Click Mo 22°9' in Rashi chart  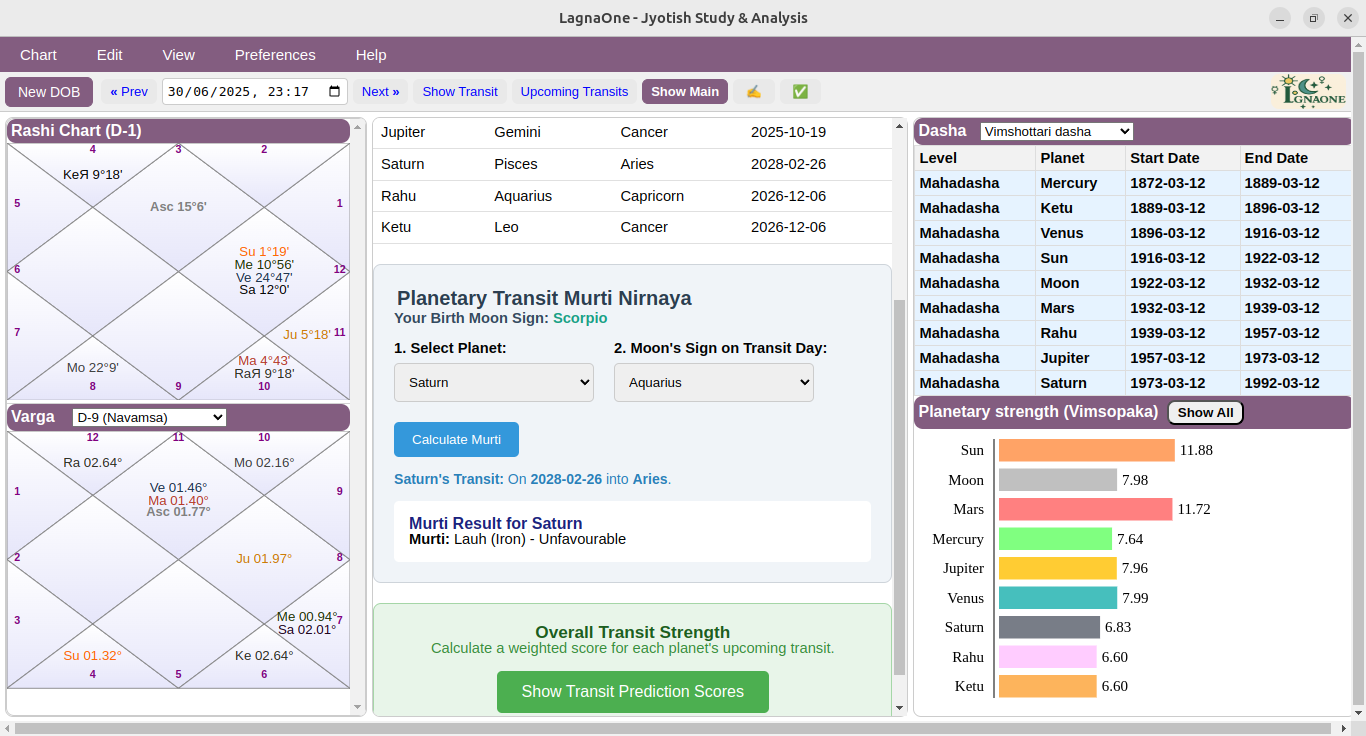[92, 368]
